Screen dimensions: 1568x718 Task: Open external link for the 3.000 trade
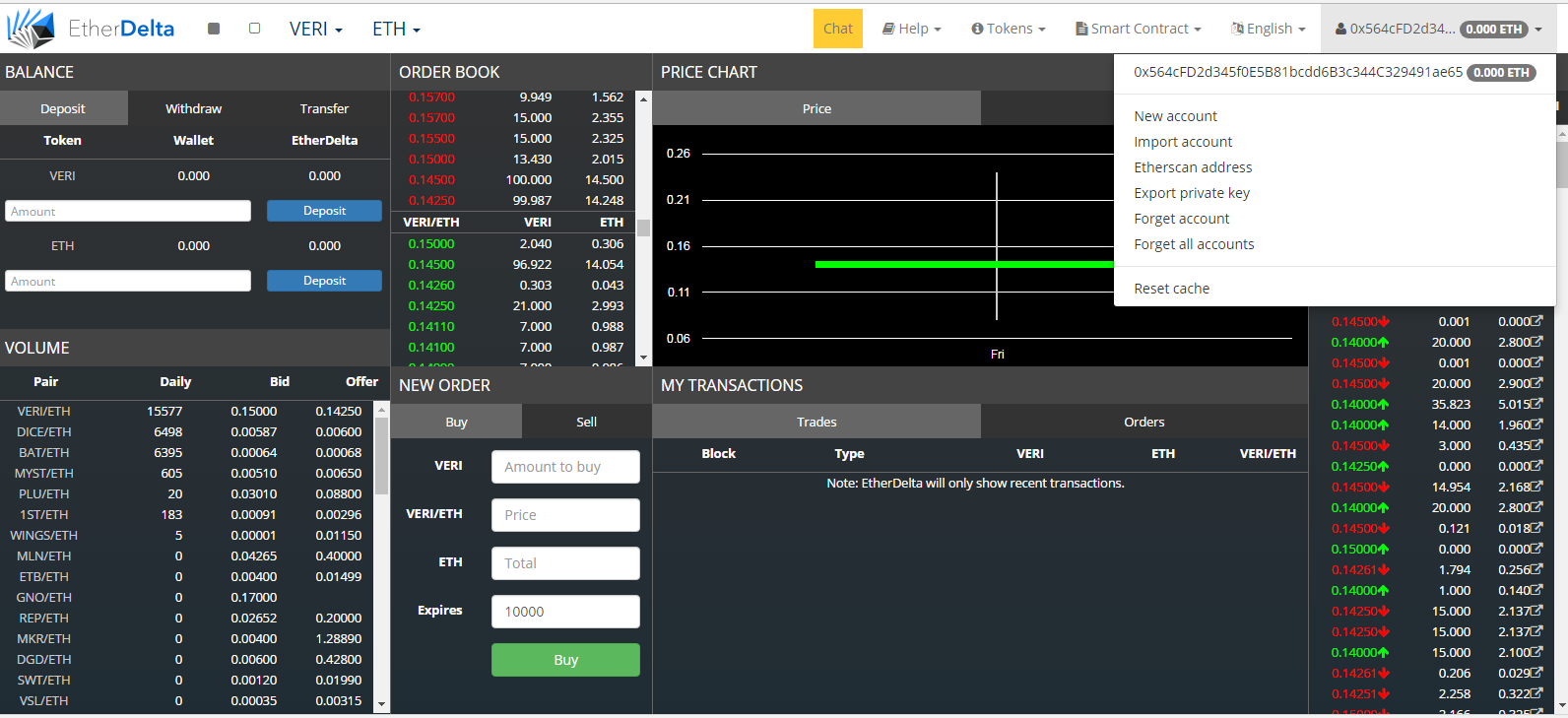[x=1536, y=445]
